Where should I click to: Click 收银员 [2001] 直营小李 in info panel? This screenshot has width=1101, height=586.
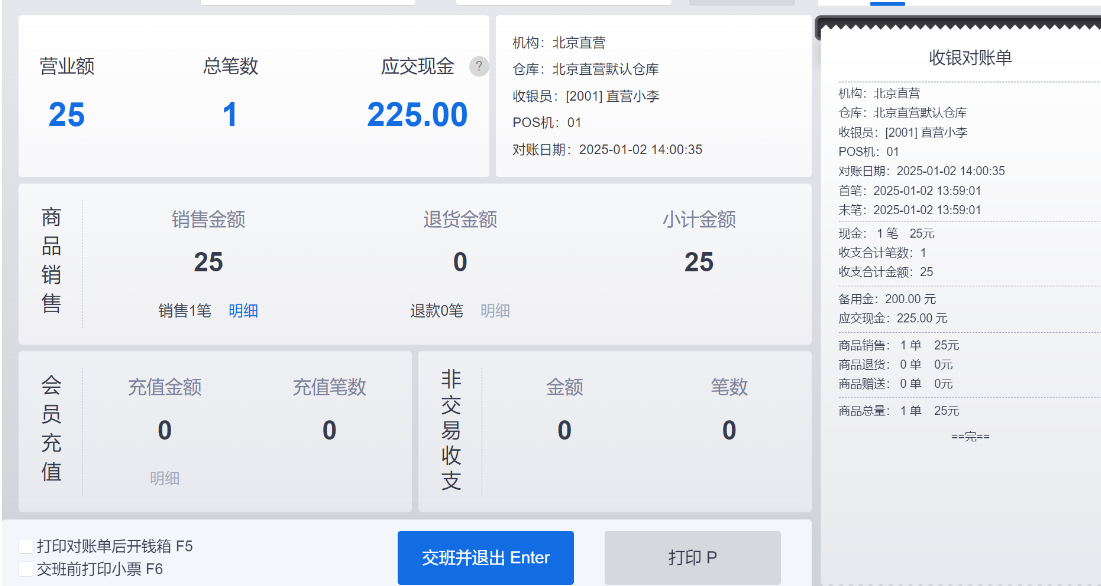[x=586, y=96]
